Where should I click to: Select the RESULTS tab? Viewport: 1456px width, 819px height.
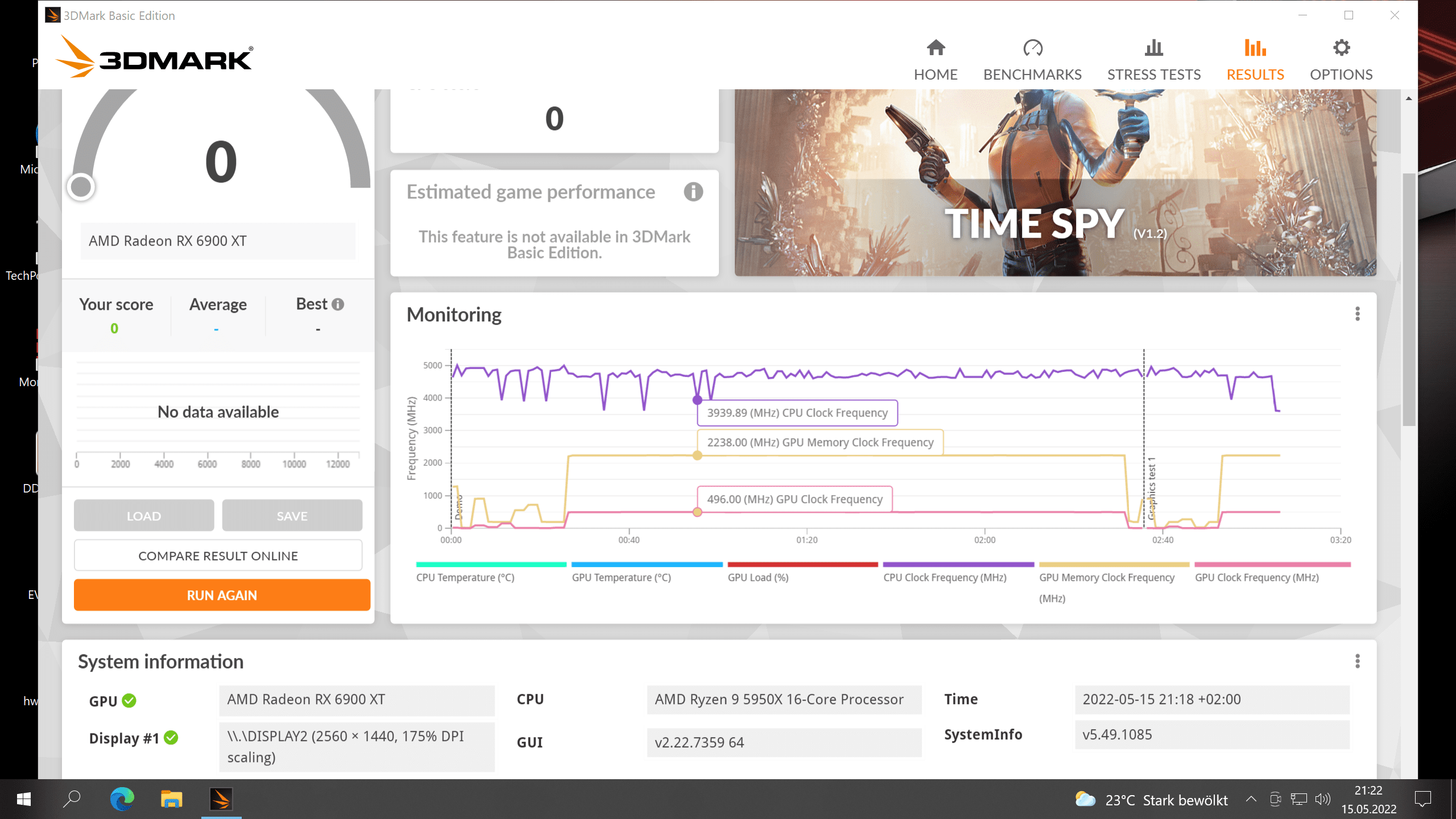tap(1255, 60)
